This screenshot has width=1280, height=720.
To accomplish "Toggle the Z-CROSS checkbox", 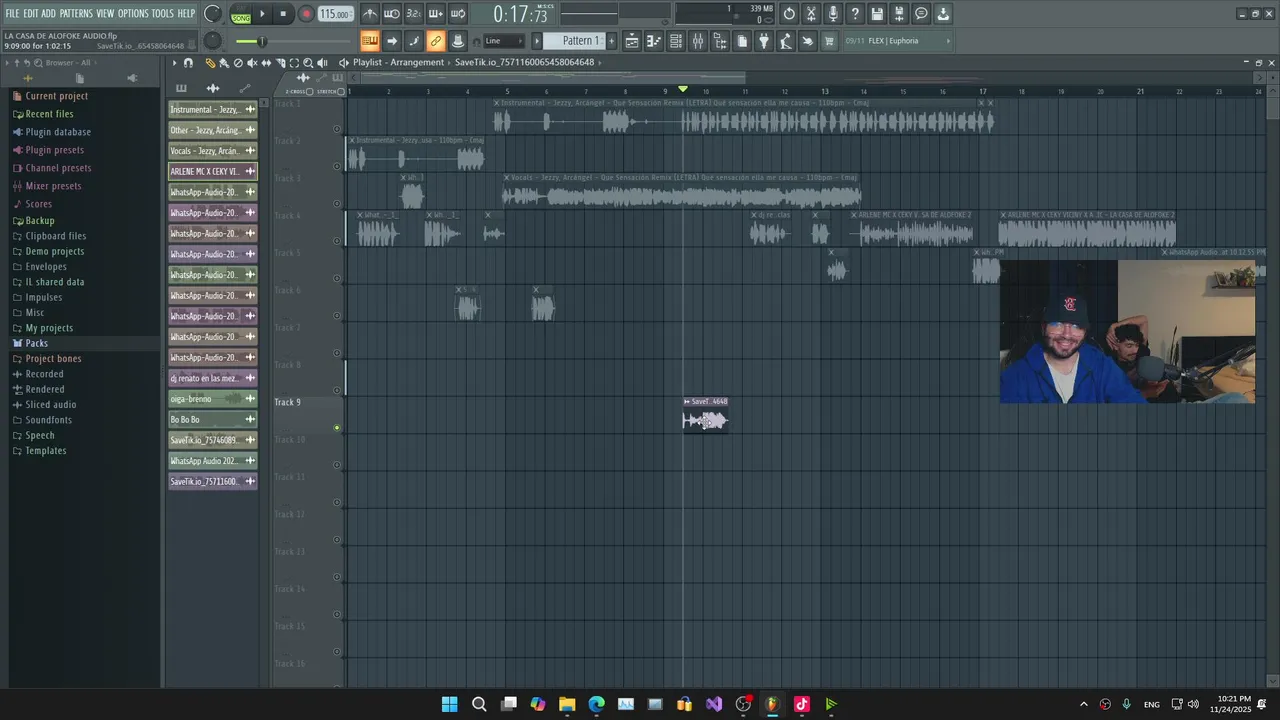I will point(310,91).
